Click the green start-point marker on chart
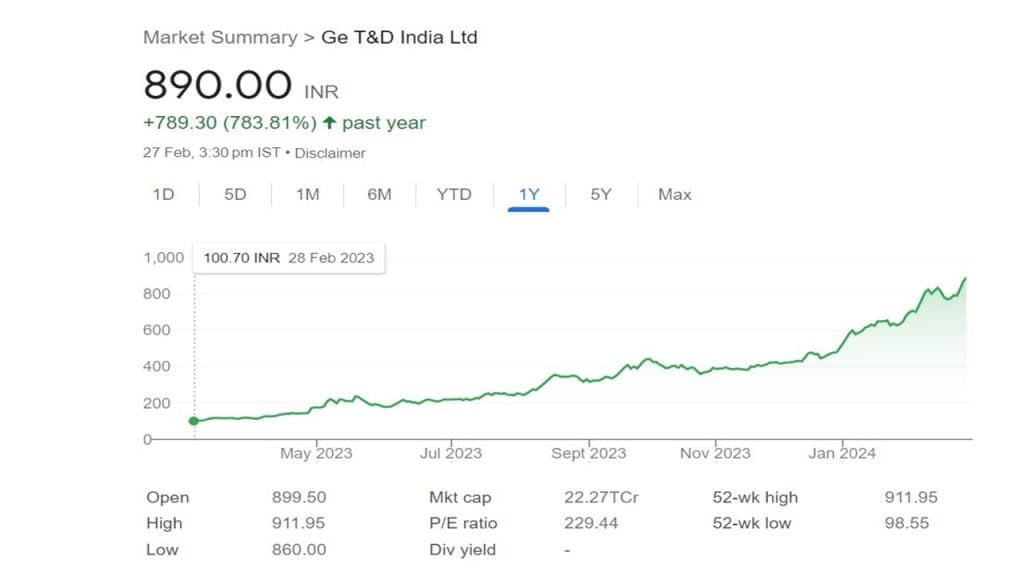Viewport: 1024px width, 576px height. [x=194, y=421]
